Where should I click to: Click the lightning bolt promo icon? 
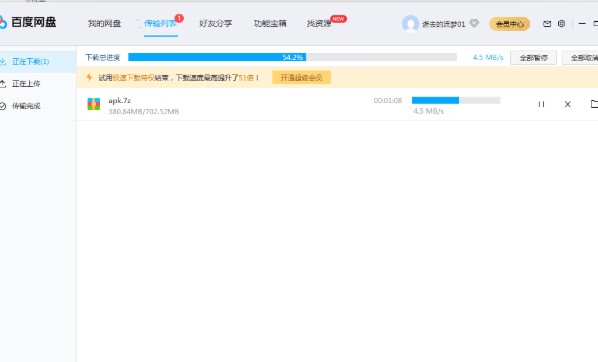coord(89,77)
